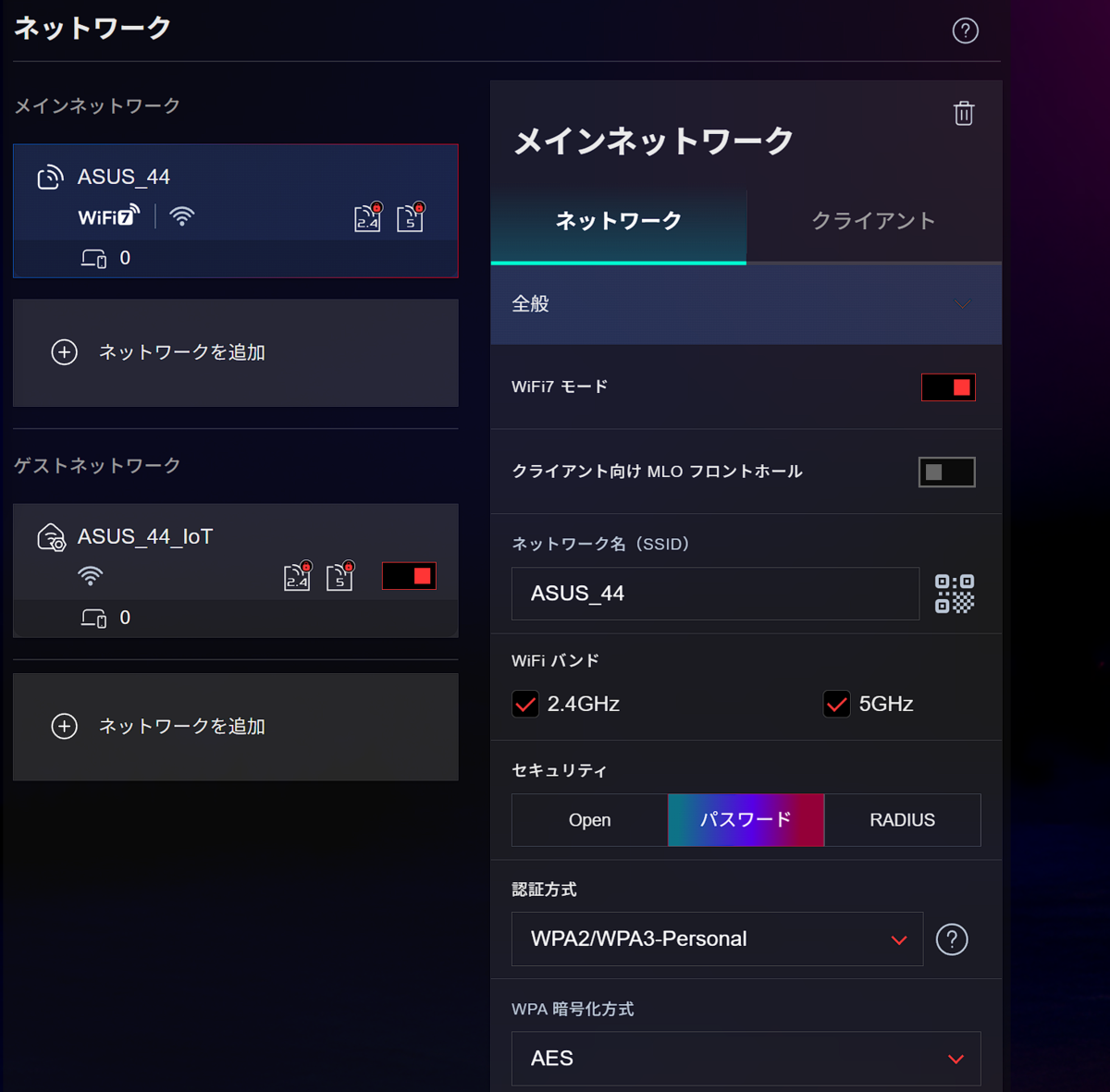Click the ゲストネットワーク section heading
This screenshot has height=1092, width=1110.
[97, 465]
